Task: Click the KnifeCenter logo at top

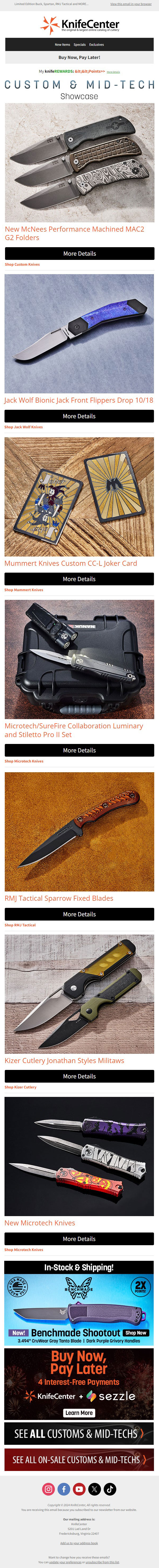Action: pyautogui.click(x=79, y=25)
